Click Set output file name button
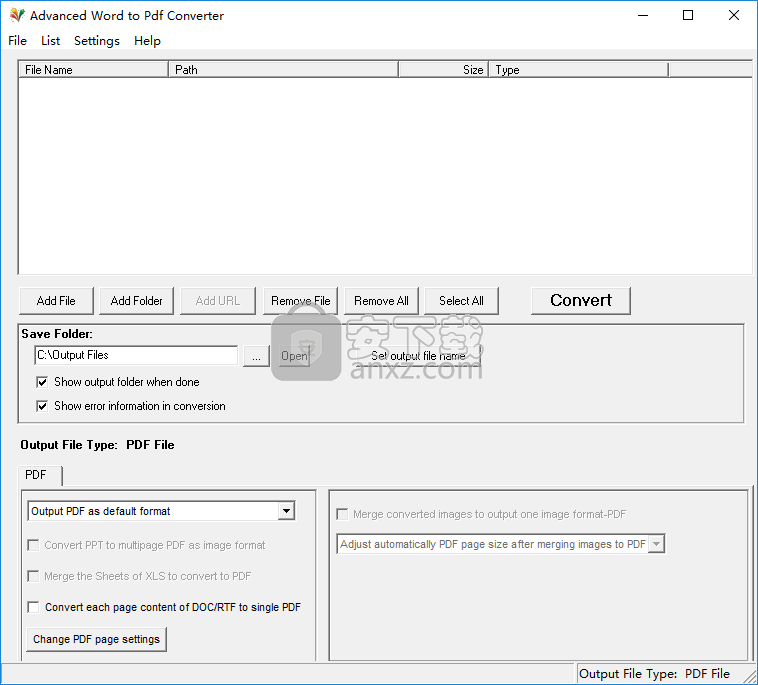This screenshot has height=685, width=758. coord(418,356)
